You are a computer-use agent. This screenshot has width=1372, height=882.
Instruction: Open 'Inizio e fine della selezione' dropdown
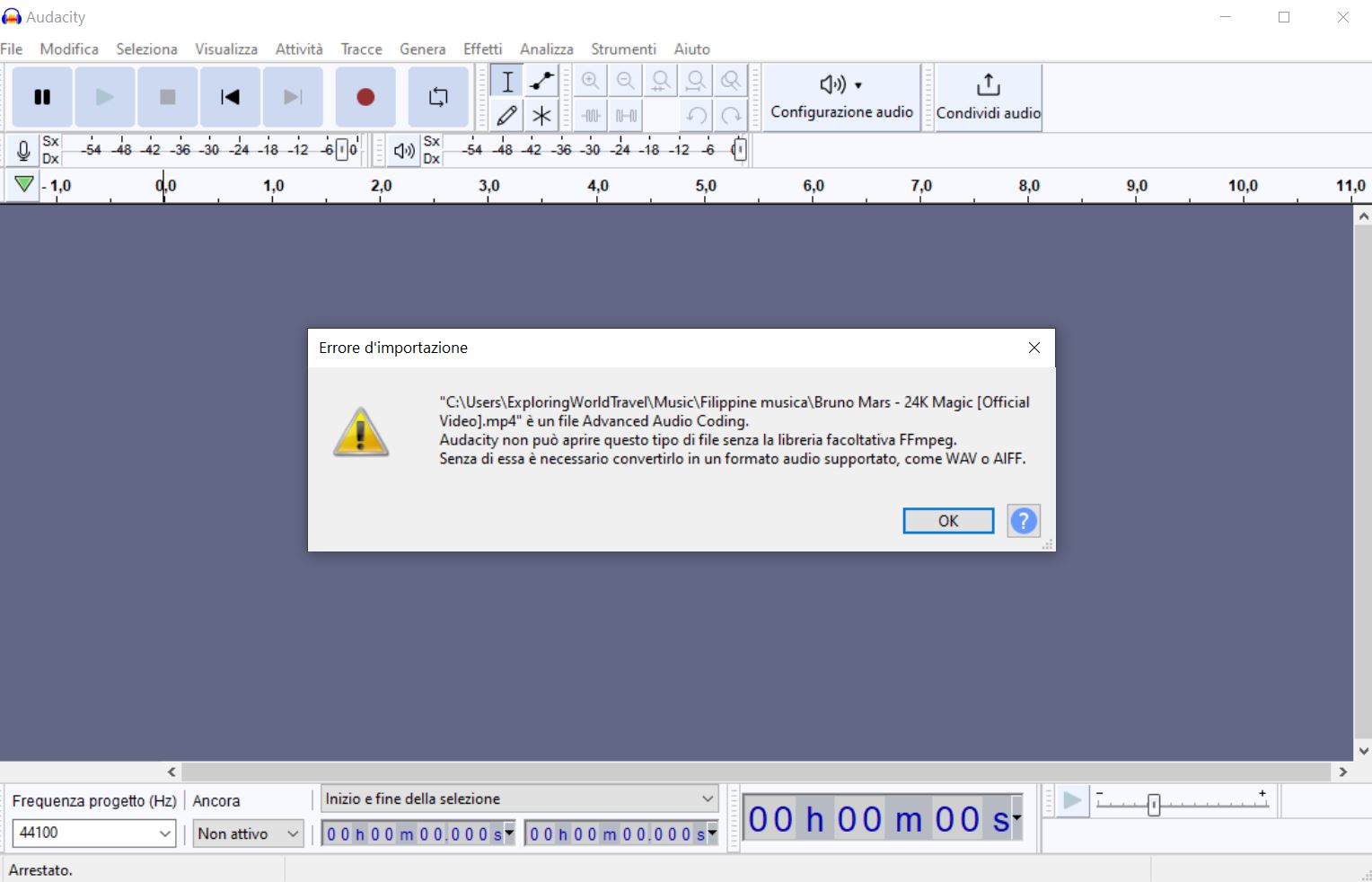click(520, 798)
